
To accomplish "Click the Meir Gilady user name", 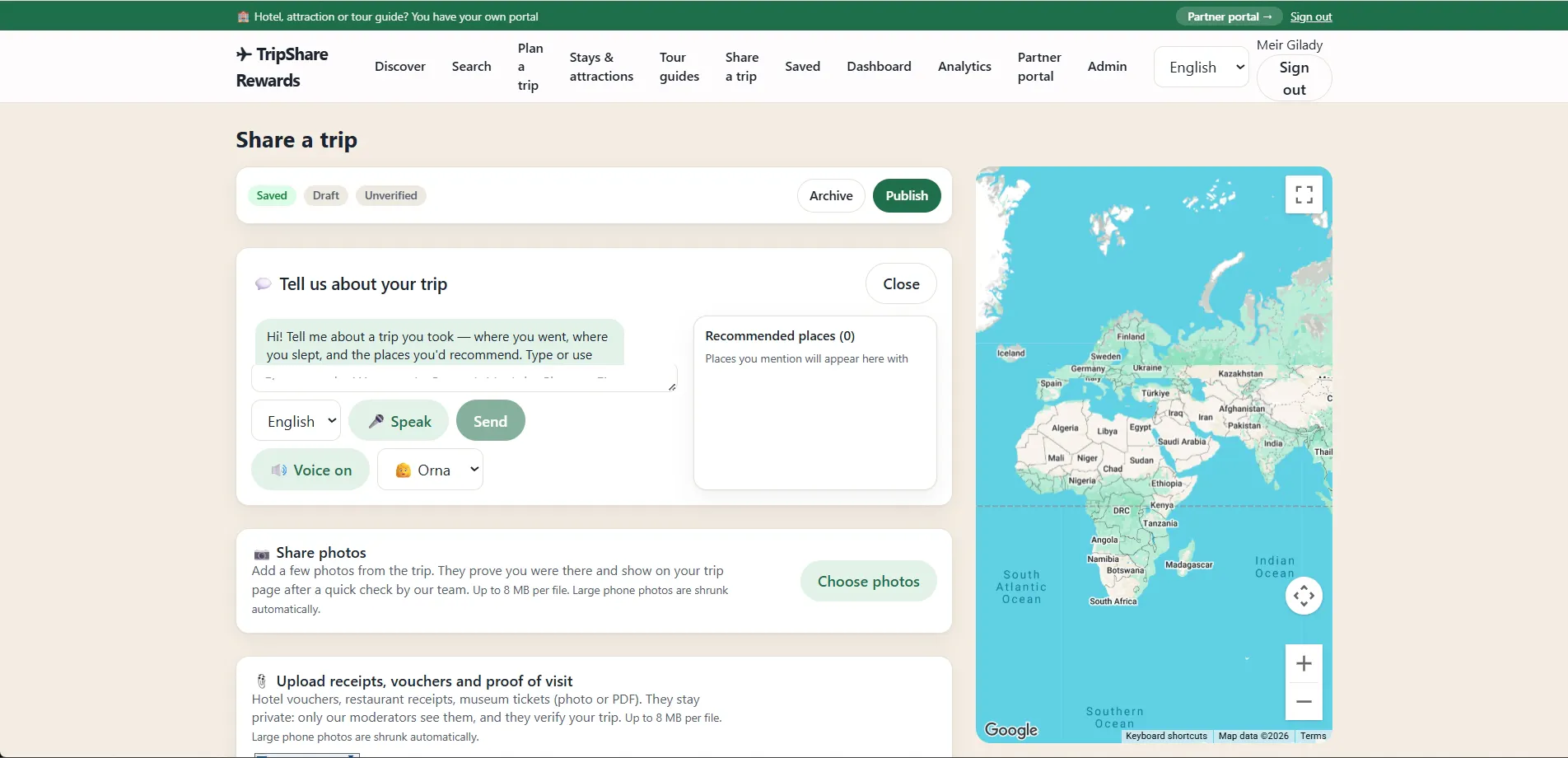I will click(1290, 44).
